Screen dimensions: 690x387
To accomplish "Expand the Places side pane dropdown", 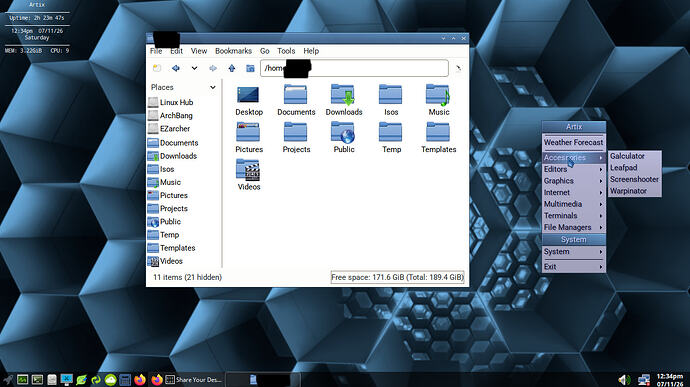I will tap(213, 87).
